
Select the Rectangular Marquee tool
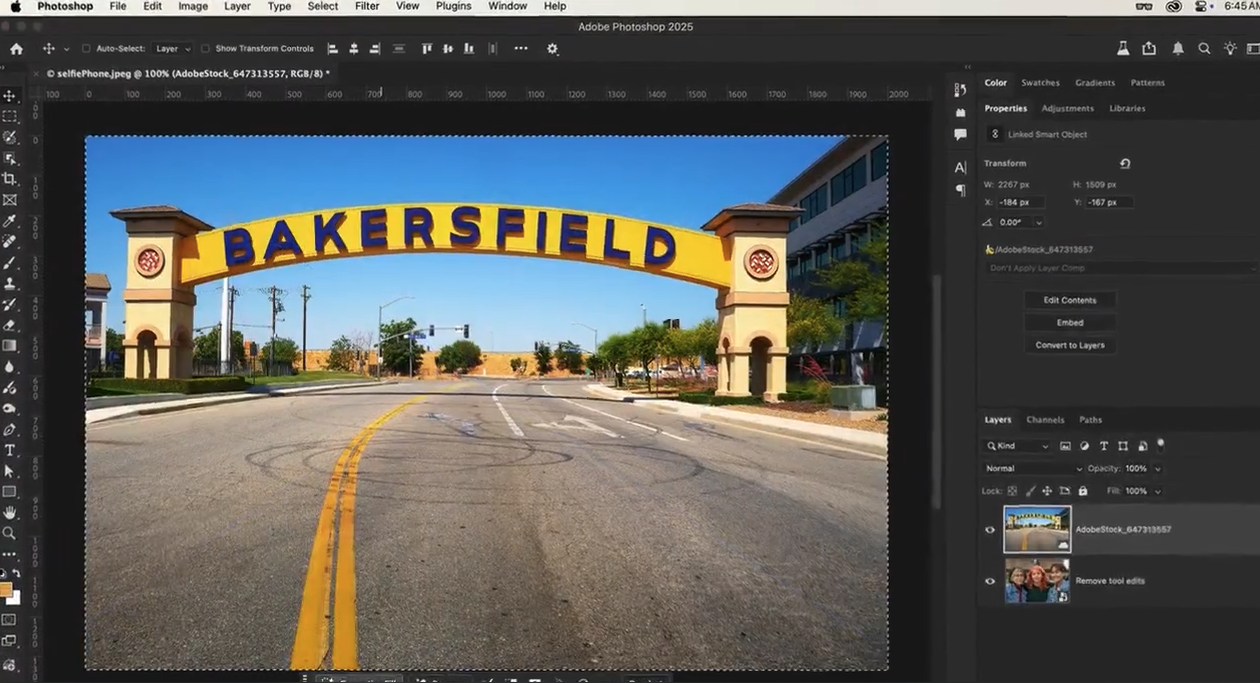coord(10,116)
